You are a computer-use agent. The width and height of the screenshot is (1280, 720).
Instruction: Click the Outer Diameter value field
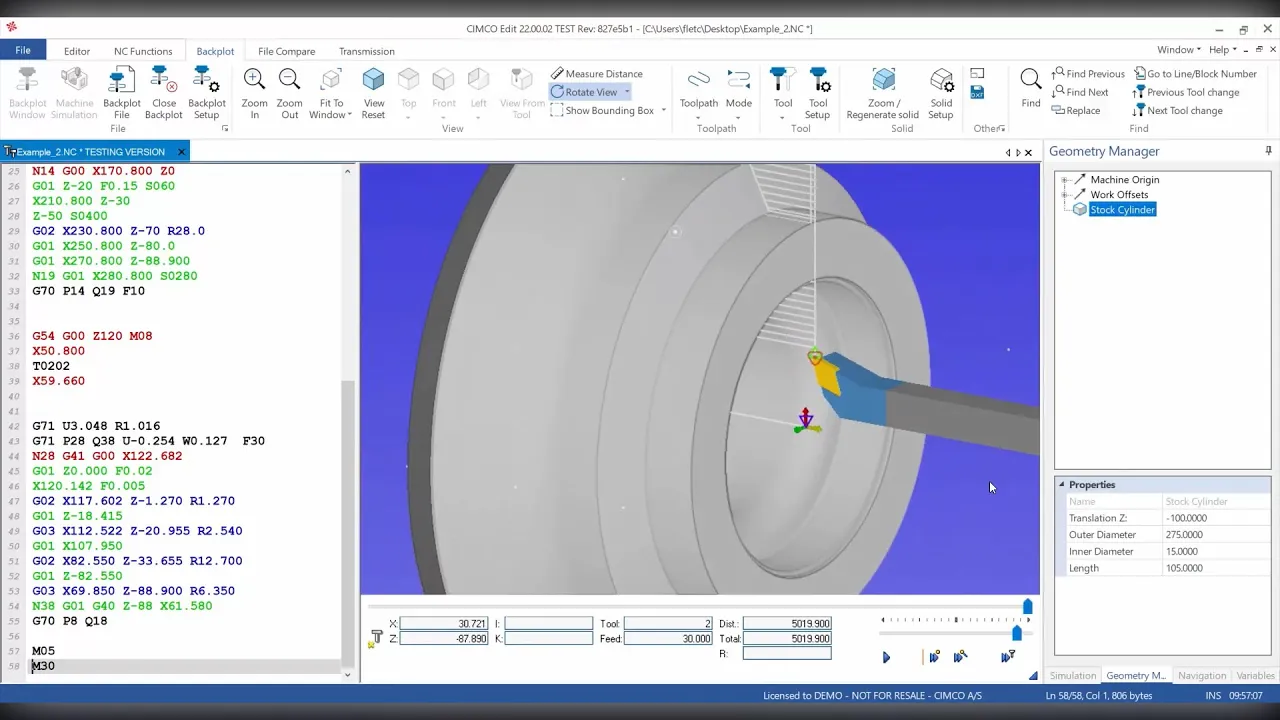(x=1216, y=535)
